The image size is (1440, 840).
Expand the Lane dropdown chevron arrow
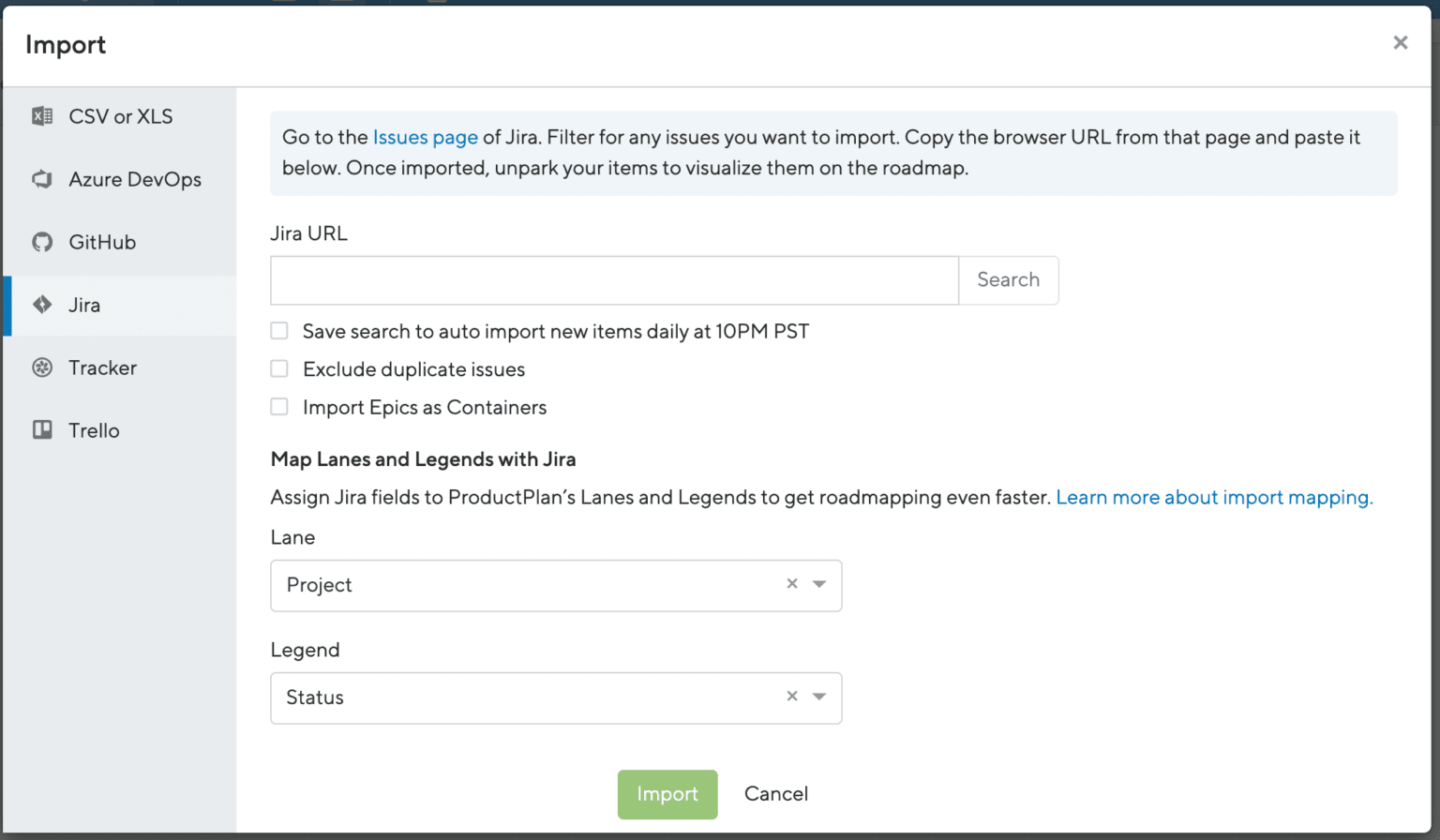tap(818, 584)
